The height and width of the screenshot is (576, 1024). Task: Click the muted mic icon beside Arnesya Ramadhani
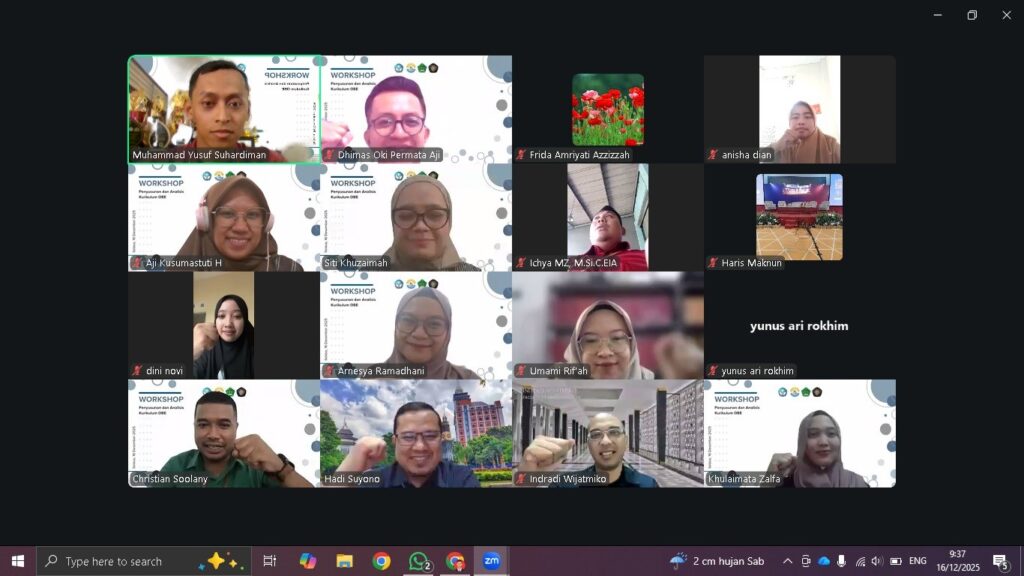coord(329,370)
